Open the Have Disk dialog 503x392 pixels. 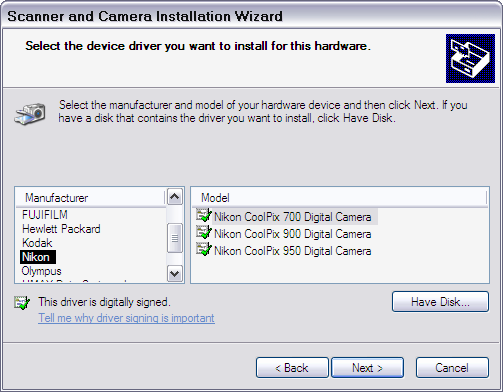pyautogui.click(x=440, y=302)
